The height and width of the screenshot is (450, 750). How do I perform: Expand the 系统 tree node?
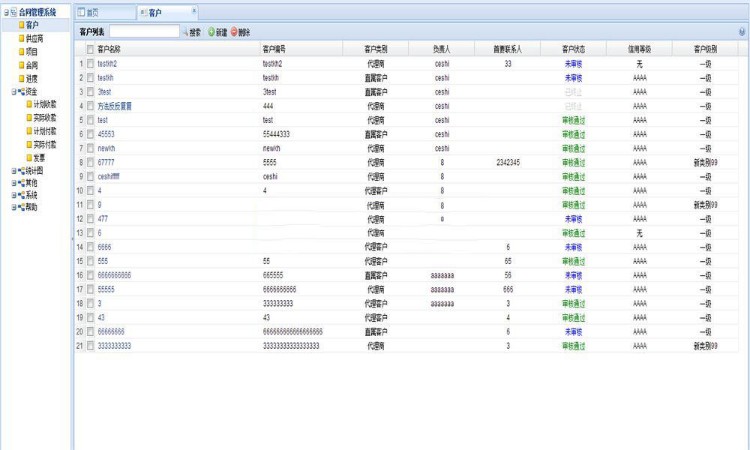[x=7, y=195]
